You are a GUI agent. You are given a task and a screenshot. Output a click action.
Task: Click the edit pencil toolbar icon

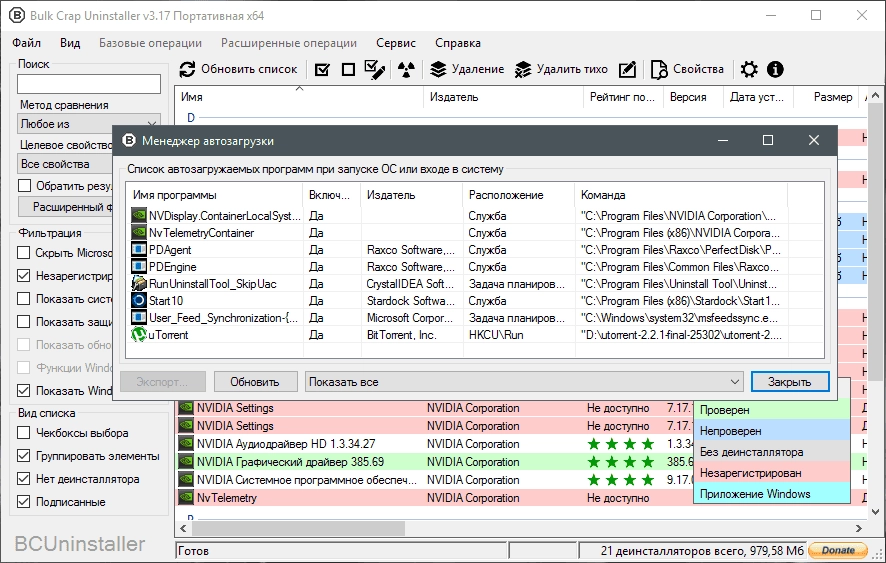click(627, 70)
